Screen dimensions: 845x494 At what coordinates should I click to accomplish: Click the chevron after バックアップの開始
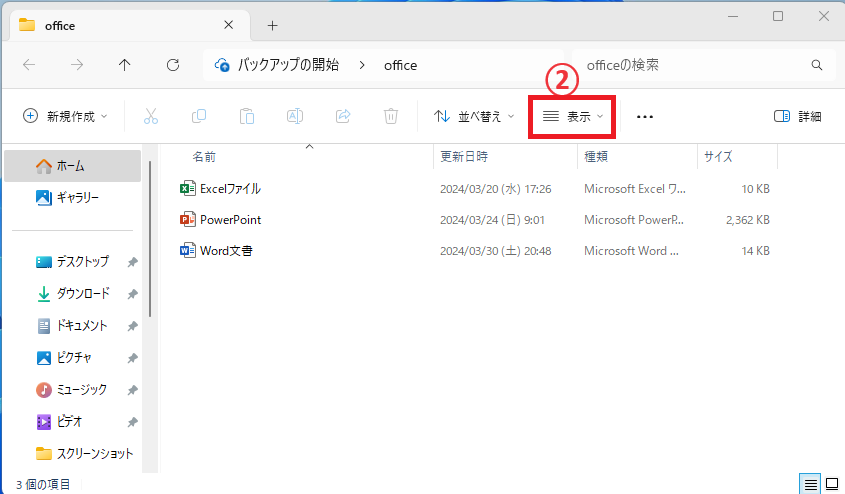click(362, 65)
